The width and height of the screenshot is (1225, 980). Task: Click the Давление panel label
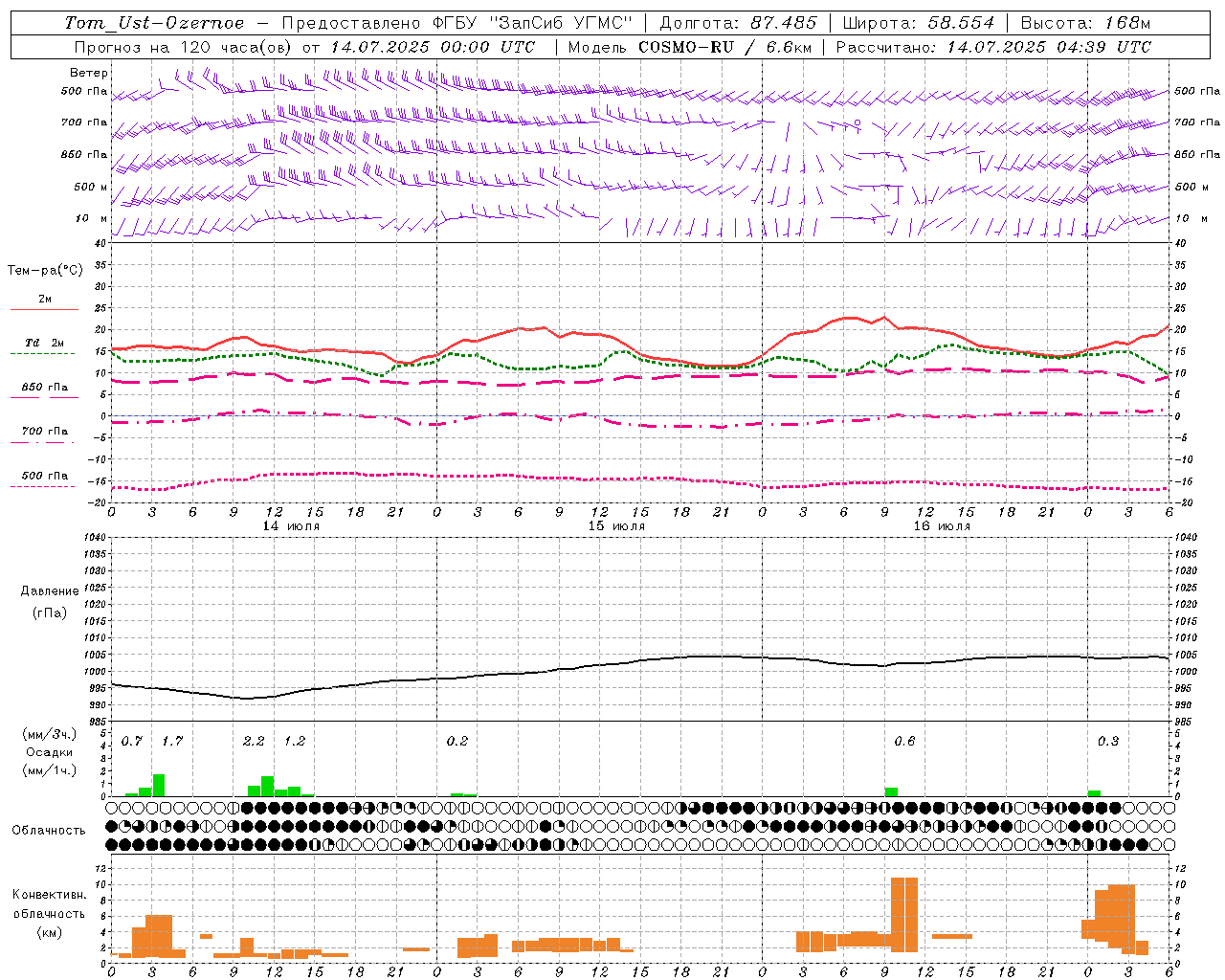point(50,591)
